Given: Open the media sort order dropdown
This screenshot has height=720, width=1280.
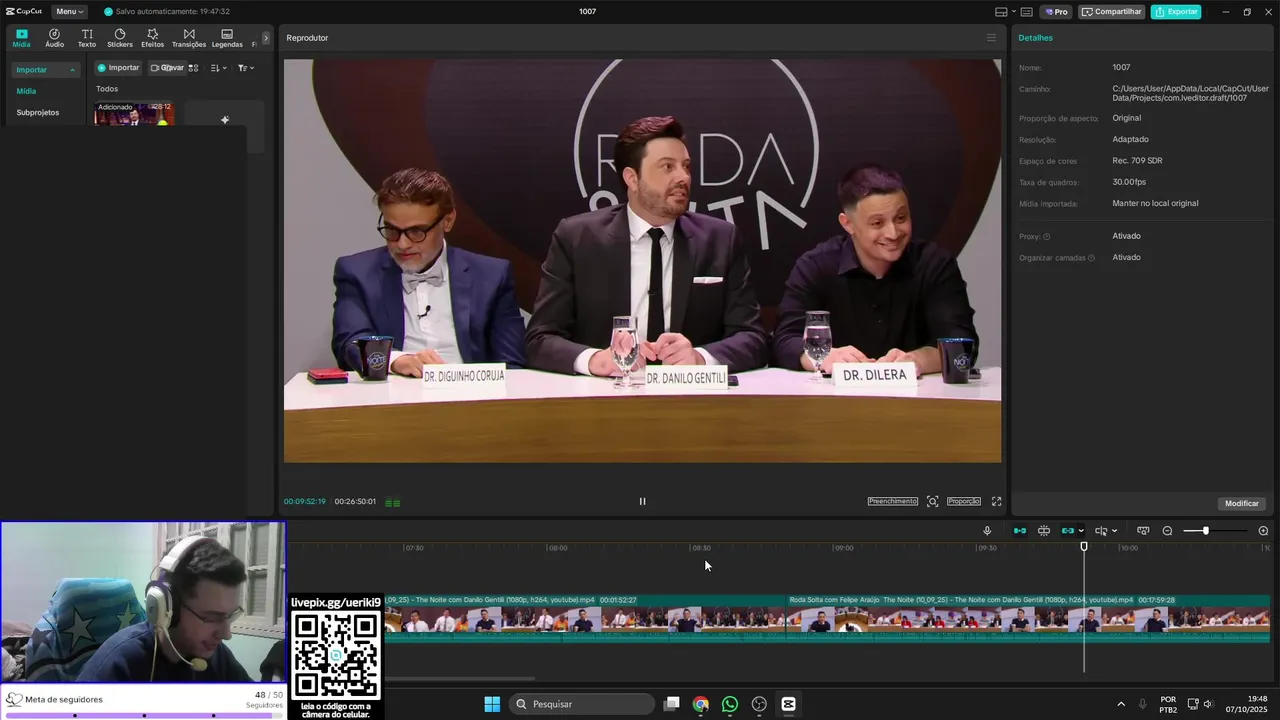Looking at the screenshot, I should coord(219,68).
